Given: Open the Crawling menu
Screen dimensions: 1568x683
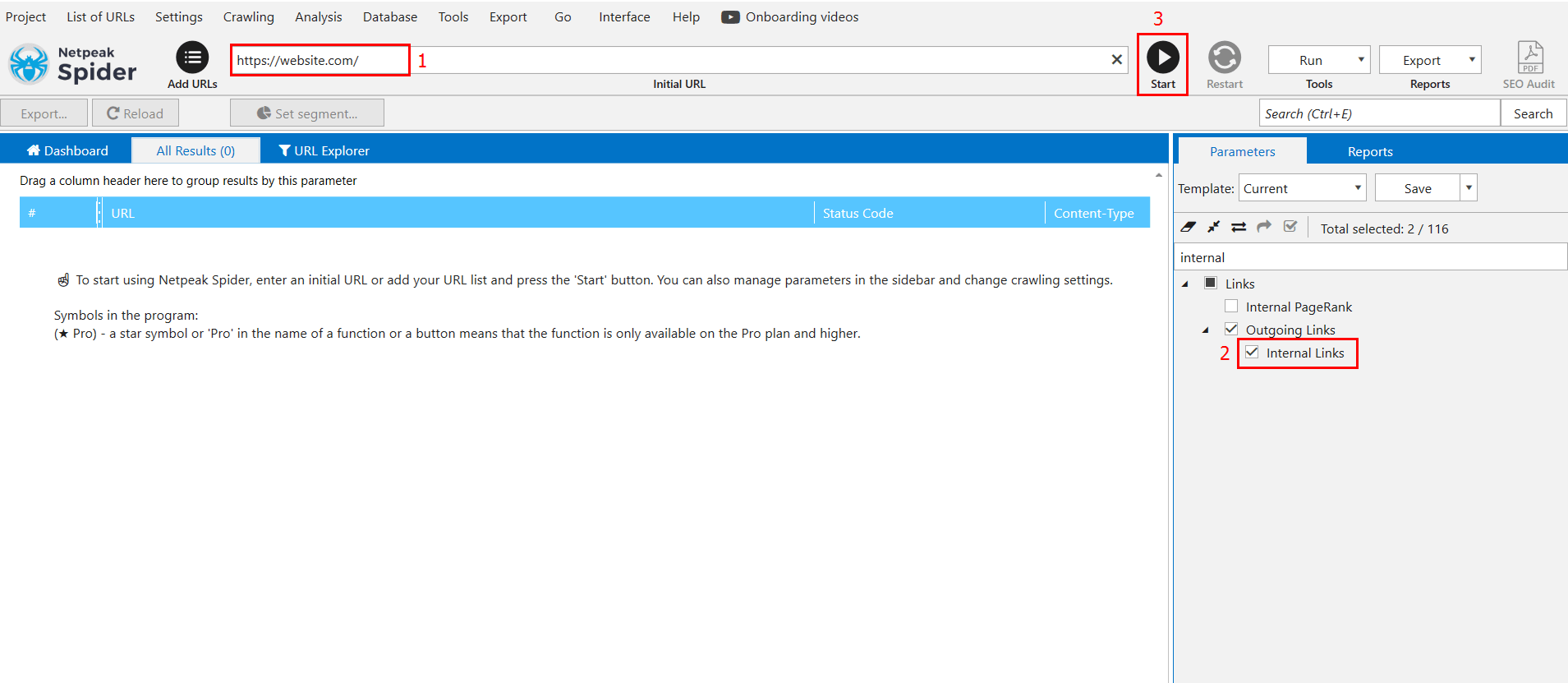Looking at the screenshot, I should [x=248, y=16].
